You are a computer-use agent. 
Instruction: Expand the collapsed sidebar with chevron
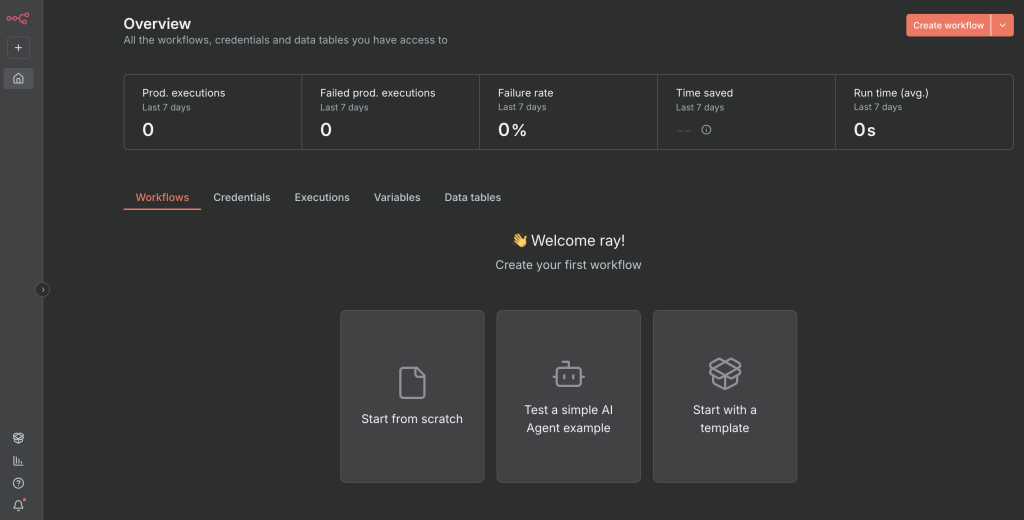(x=42, y=290)
